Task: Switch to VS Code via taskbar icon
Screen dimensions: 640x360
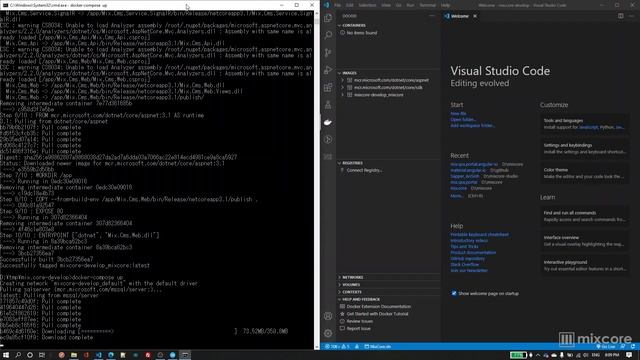Action: (98, 355)
